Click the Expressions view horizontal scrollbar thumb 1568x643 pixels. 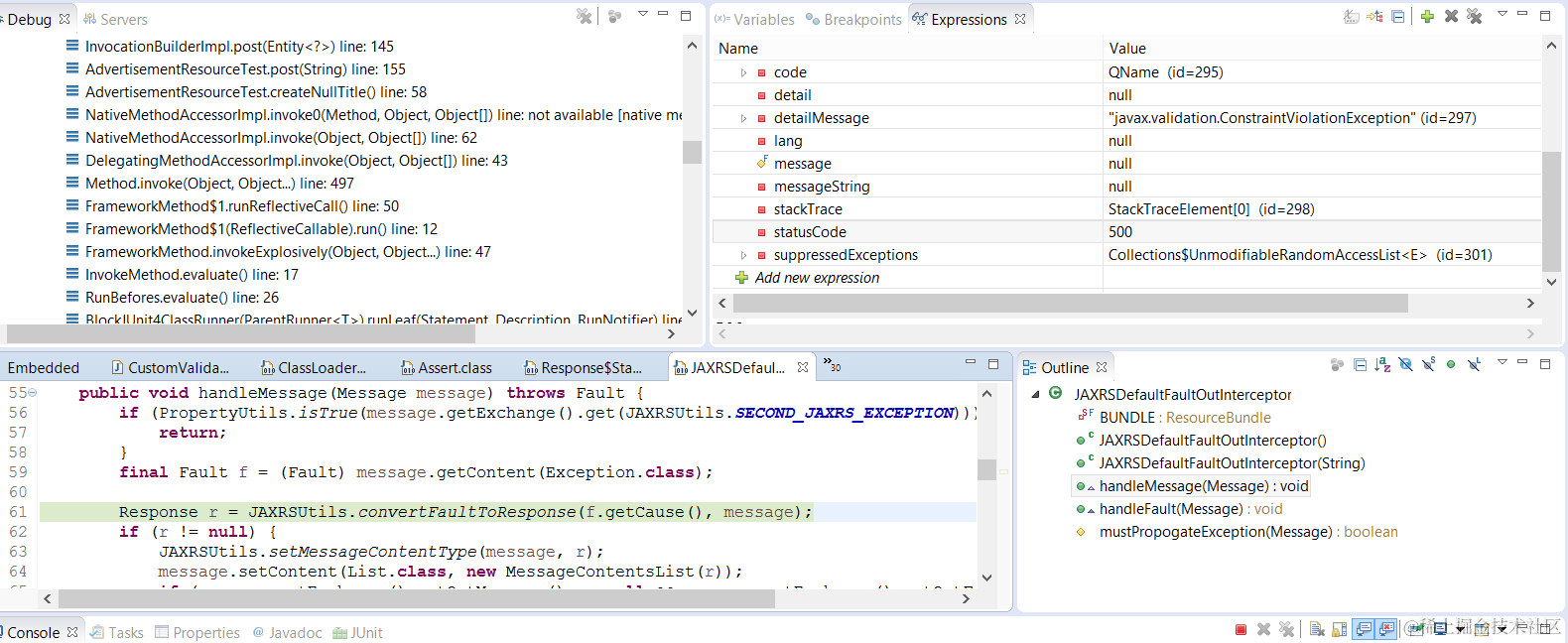pos(1070,303)
